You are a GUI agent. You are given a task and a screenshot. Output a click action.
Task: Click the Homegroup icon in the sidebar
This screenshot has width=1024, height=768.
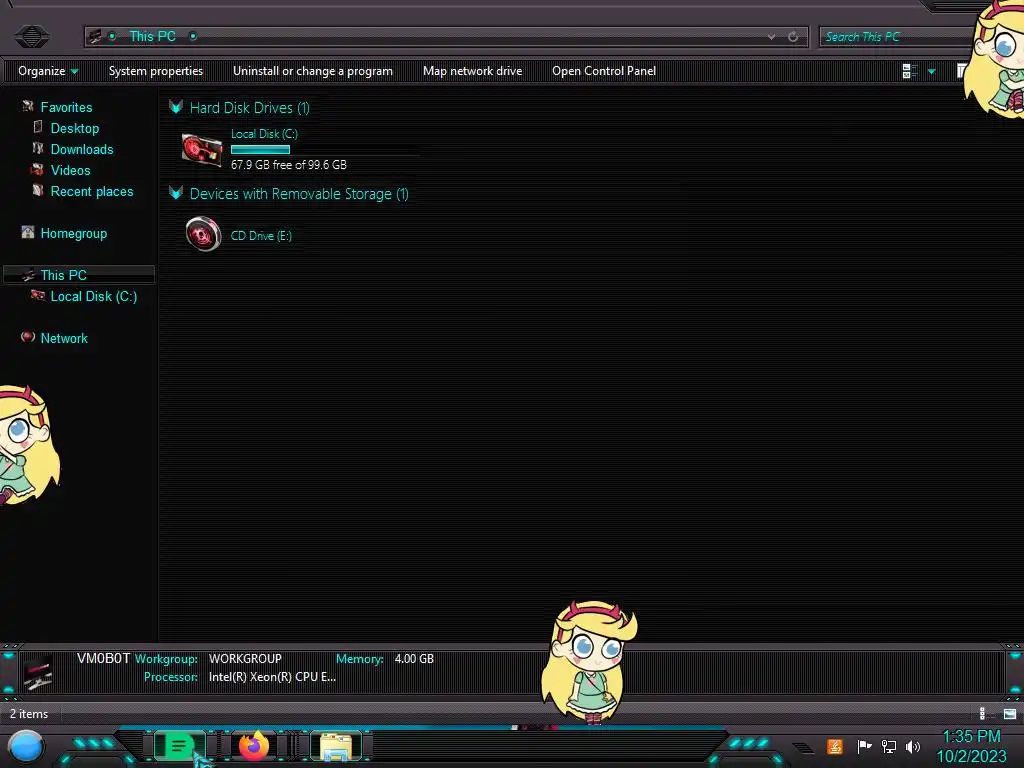pos(27,232)
